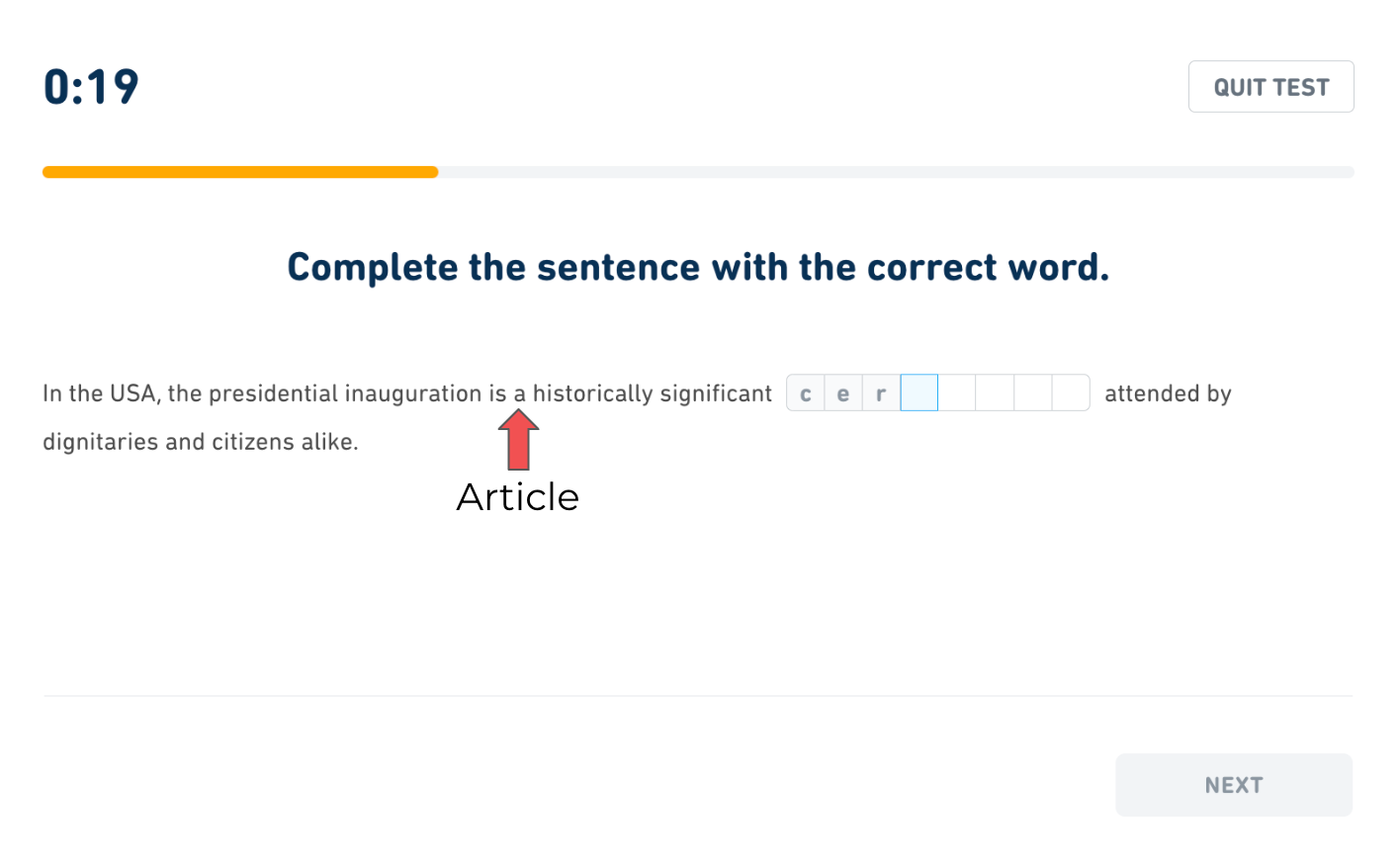
Task: Click the text "dignitaries and citizens alike."
Action: (201, 442)
